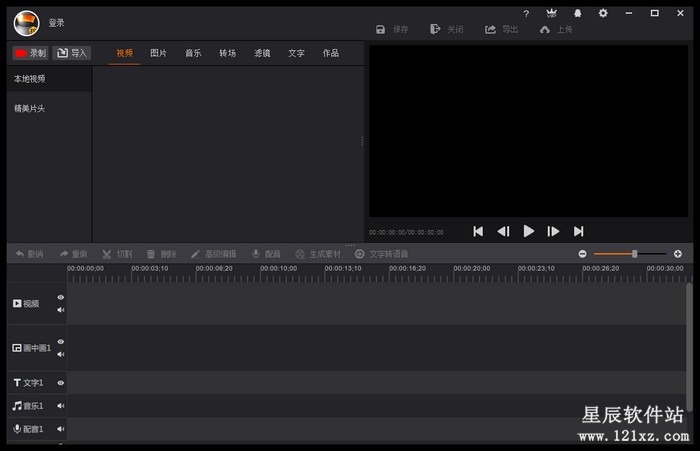This screenshot has height=451, width=700.
Task: Toggle visibility of the 画中画1 track
Action: pos(61,342)
